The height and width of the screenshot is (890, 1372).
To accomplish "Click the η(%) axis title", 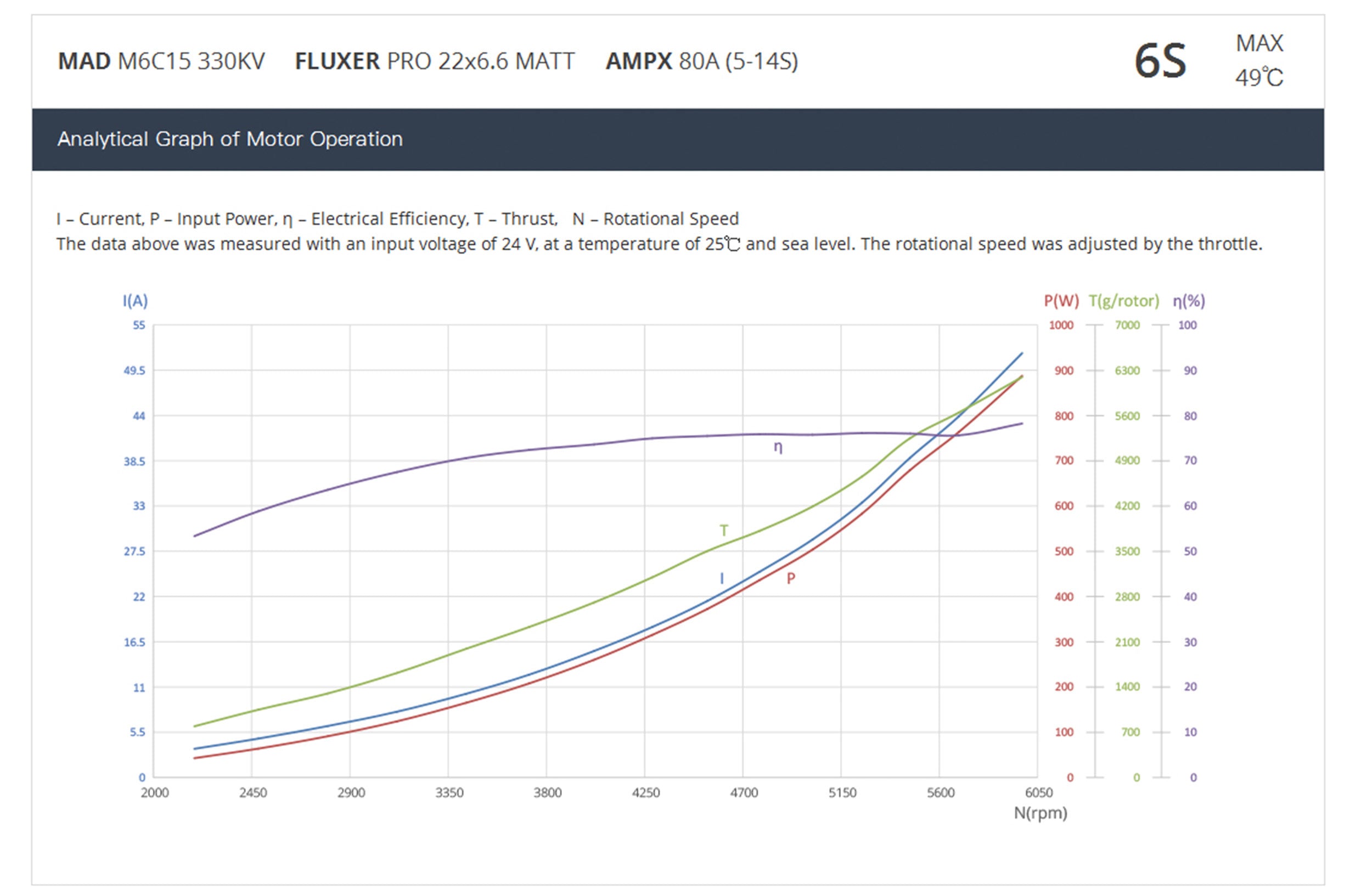I will [x=1189, y=300].
